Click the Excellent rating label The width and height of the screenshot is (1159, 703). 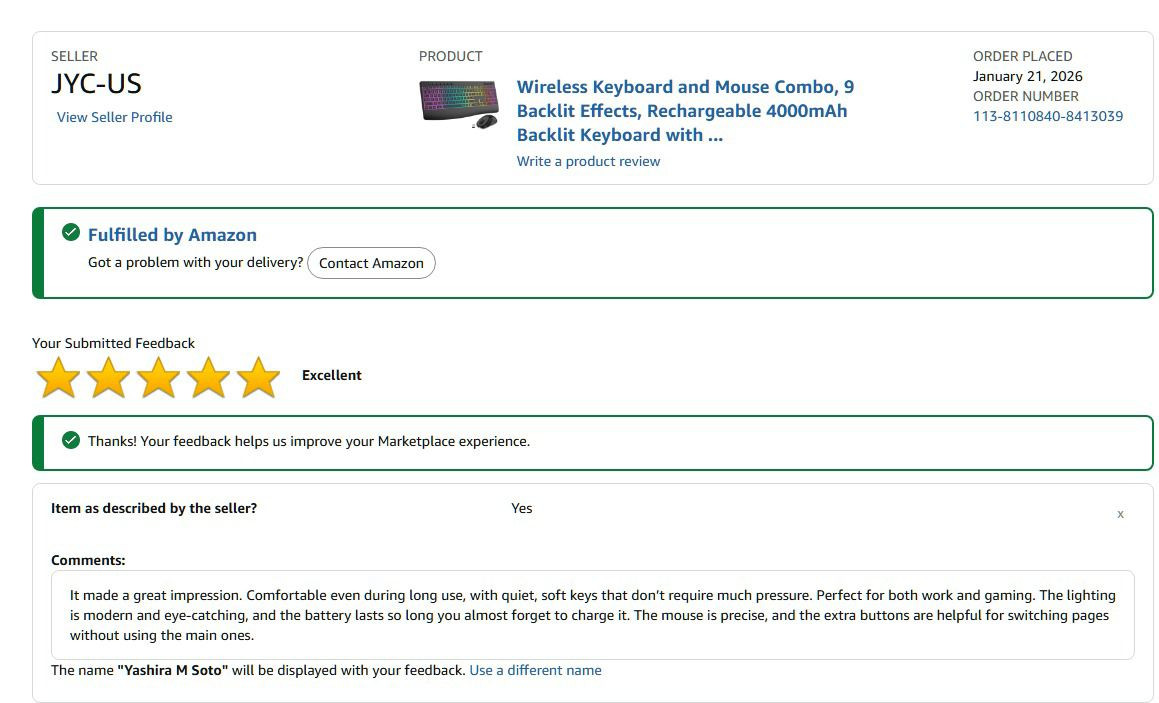(x=332, y=375)
